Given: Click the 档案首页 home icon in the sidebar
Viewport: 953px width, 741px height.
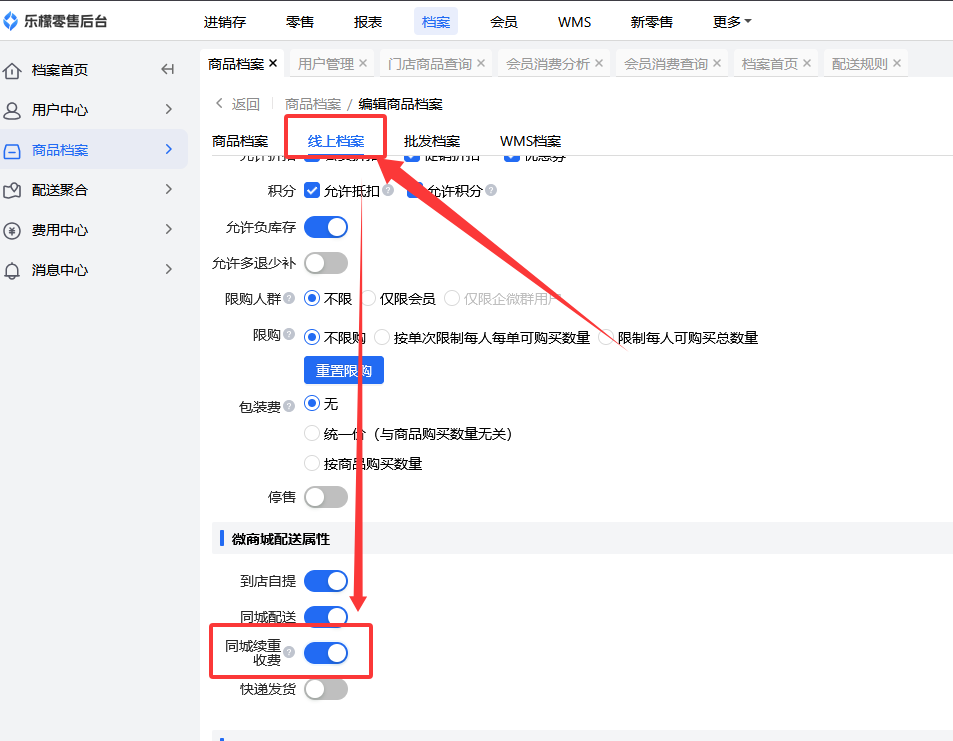Looking at the screenshot, I should 12,71.
